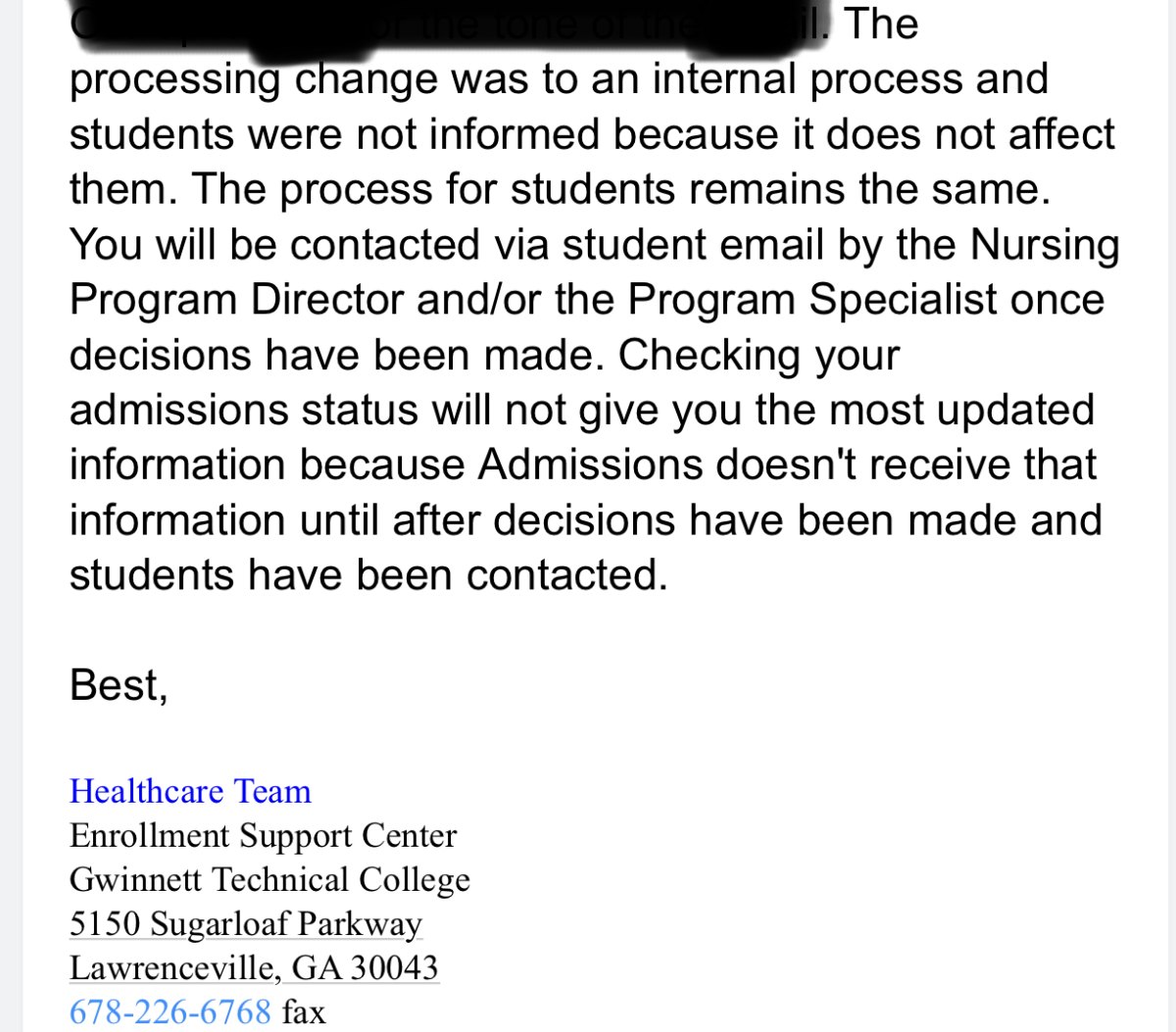The height and width of the screenshot is (1032, 1176).
Task: Click the words Nursing in the email
Action: [1045, 245]
